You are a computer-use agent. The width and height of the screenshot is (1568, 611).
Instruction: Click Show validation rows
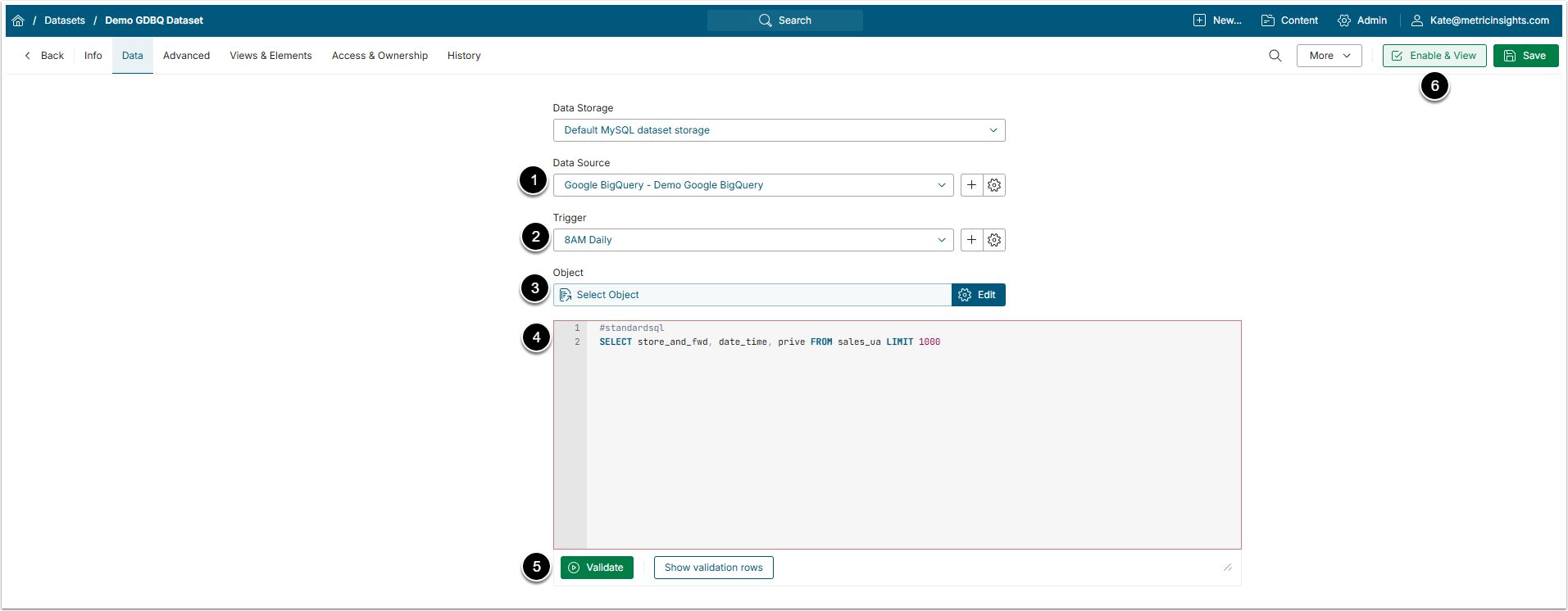[713, 568]
